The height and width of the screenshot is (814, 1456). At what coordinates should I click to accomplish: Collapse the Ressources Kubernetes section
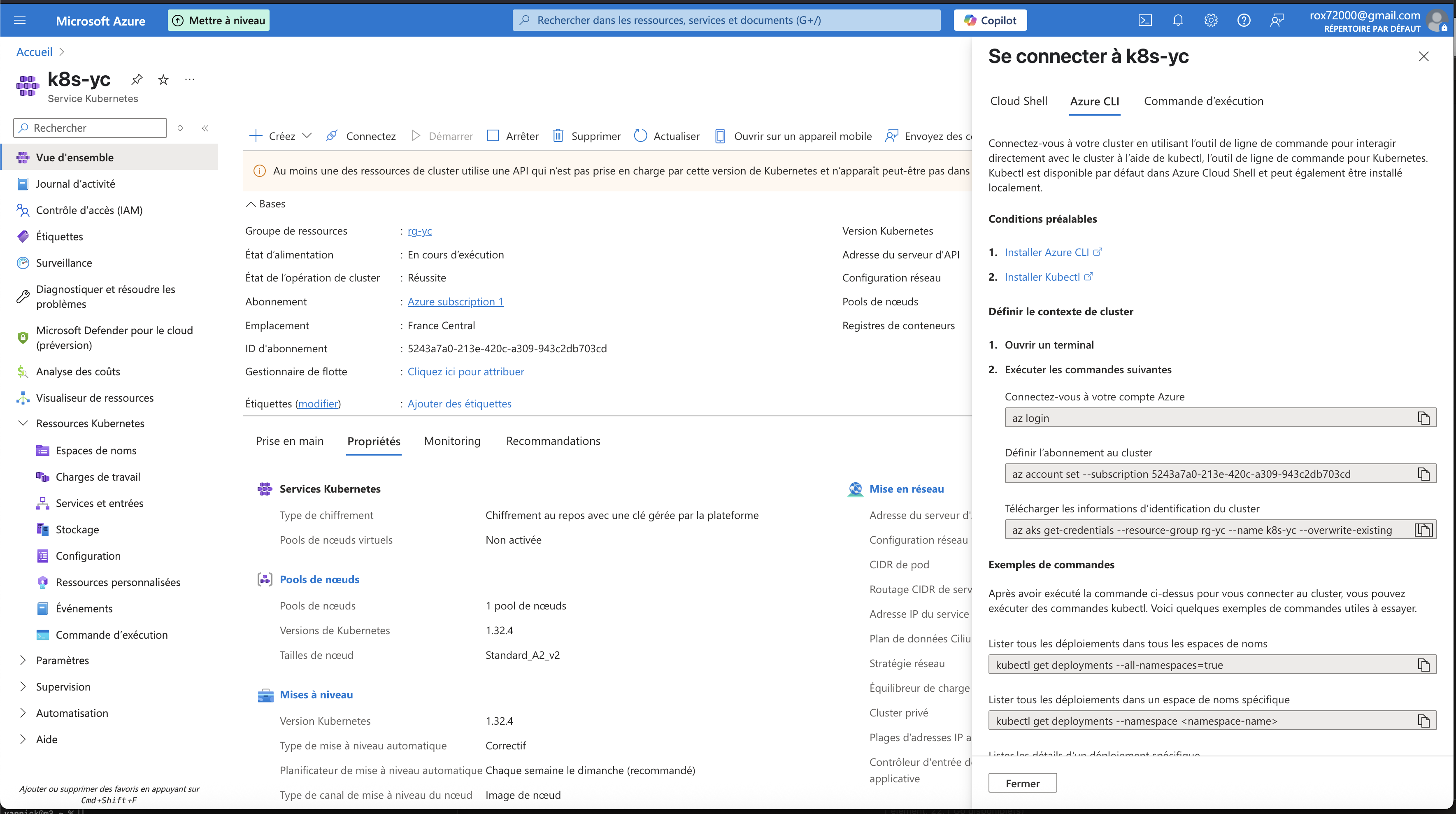pos(23,423)
